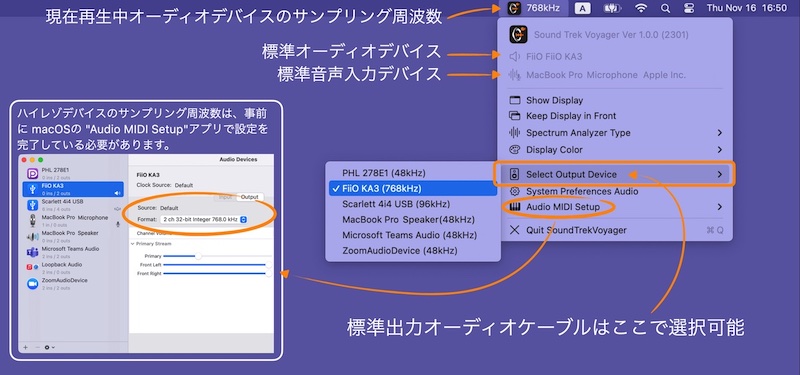The image size is (800, 375).
Task: Click the Loopback Audio device icon
Action: click(x=33, y=267)
